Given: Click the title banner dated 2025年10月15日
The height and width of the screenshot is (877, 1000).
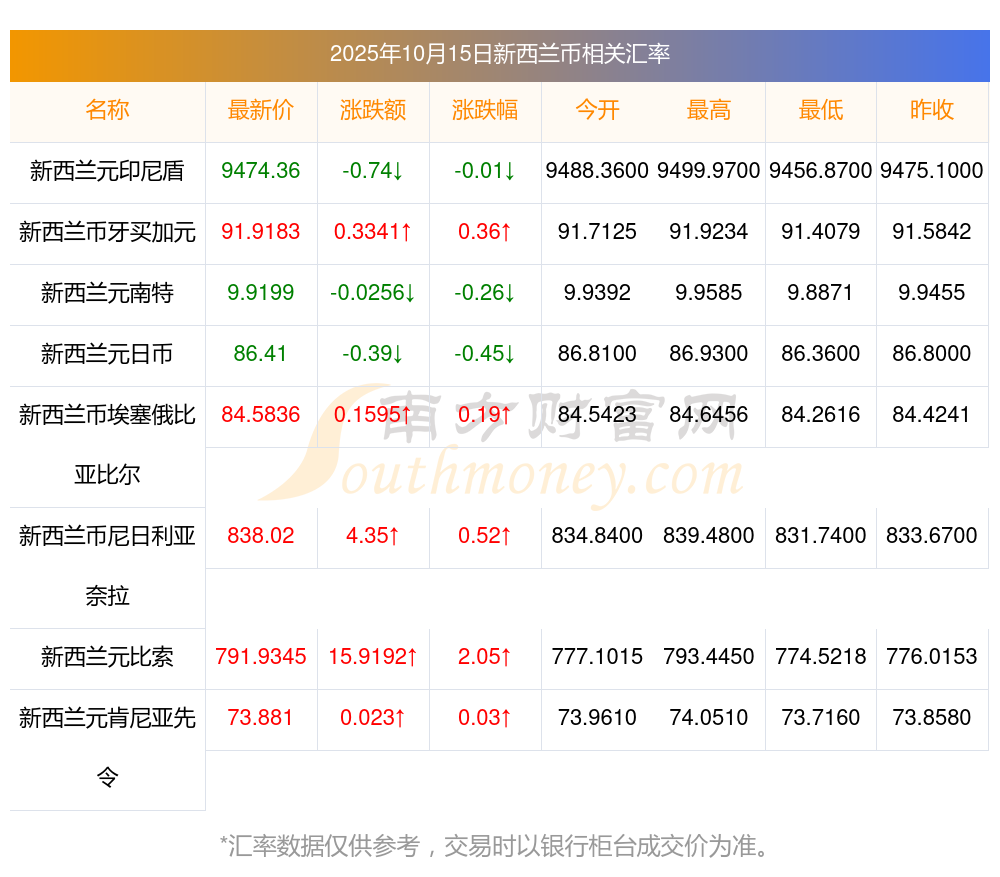Looking at the screenshot, I should (x=500, y=54).
